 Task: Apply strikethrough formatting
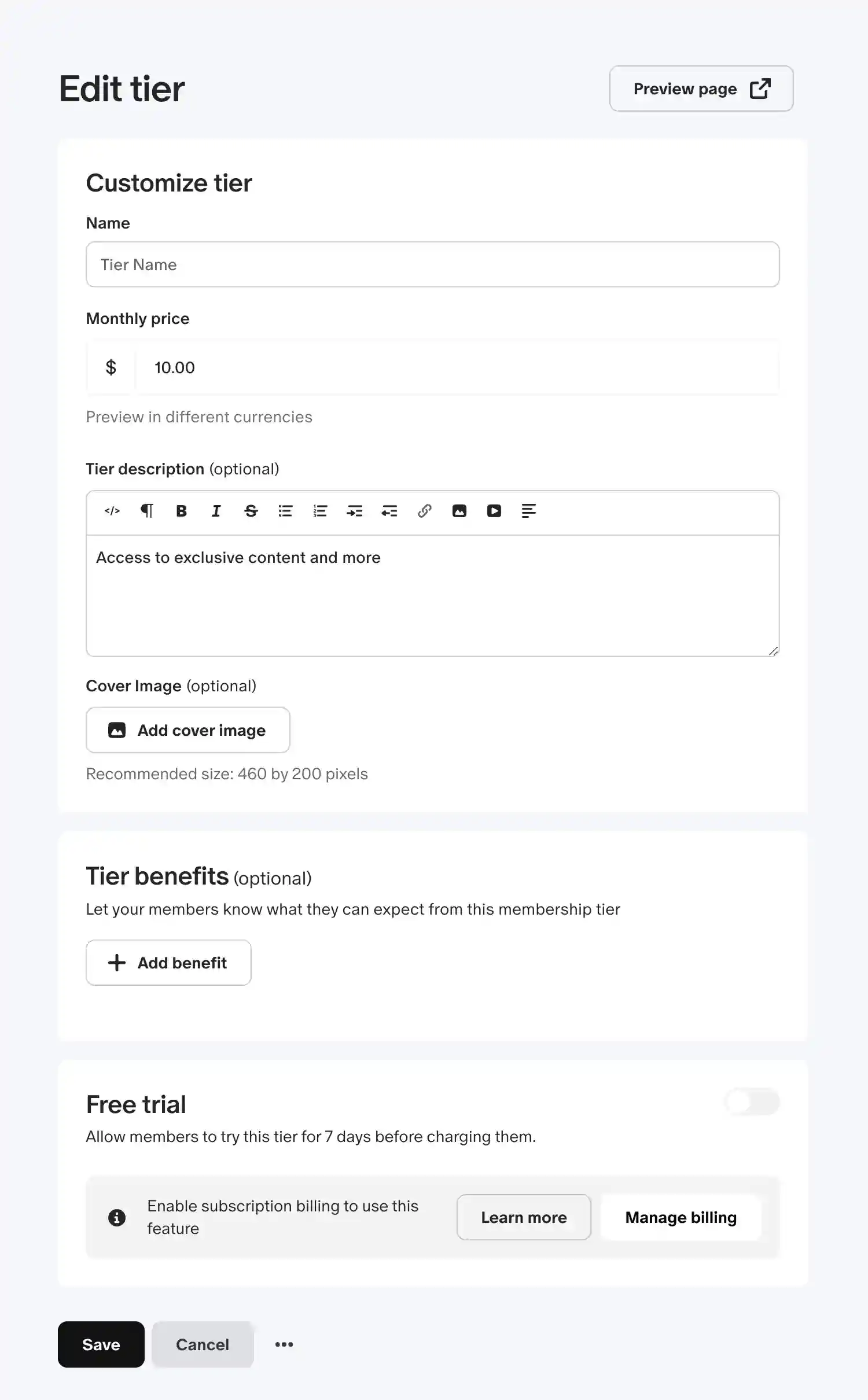pos(251,511)
